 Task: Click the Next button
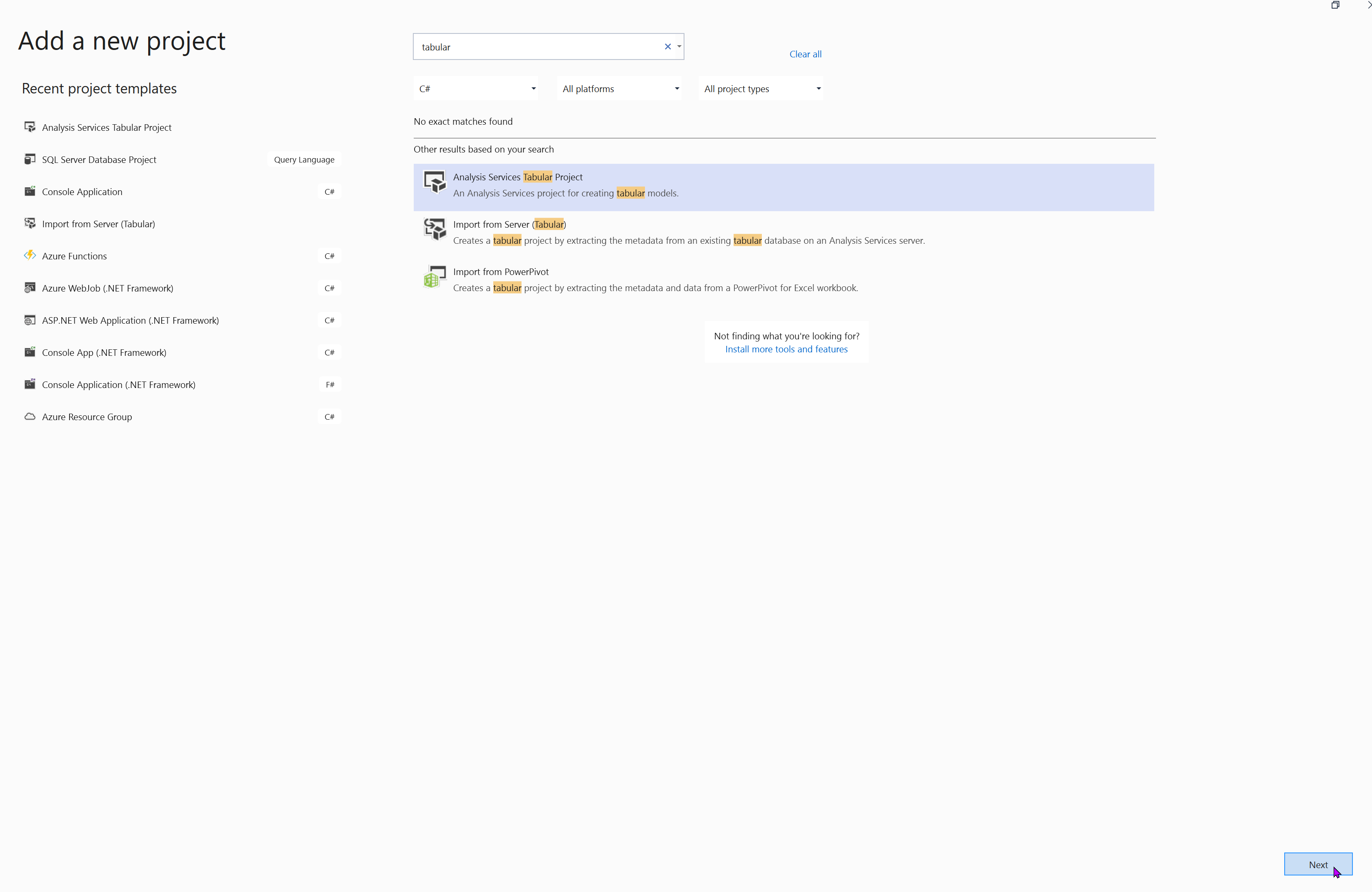[1318, 864]
